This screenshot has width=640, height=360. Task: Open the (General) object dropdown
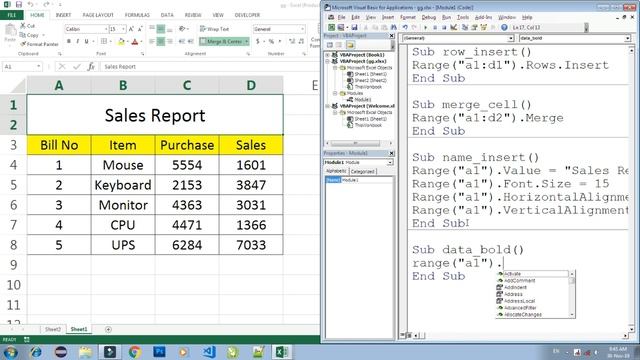(511, 38)
